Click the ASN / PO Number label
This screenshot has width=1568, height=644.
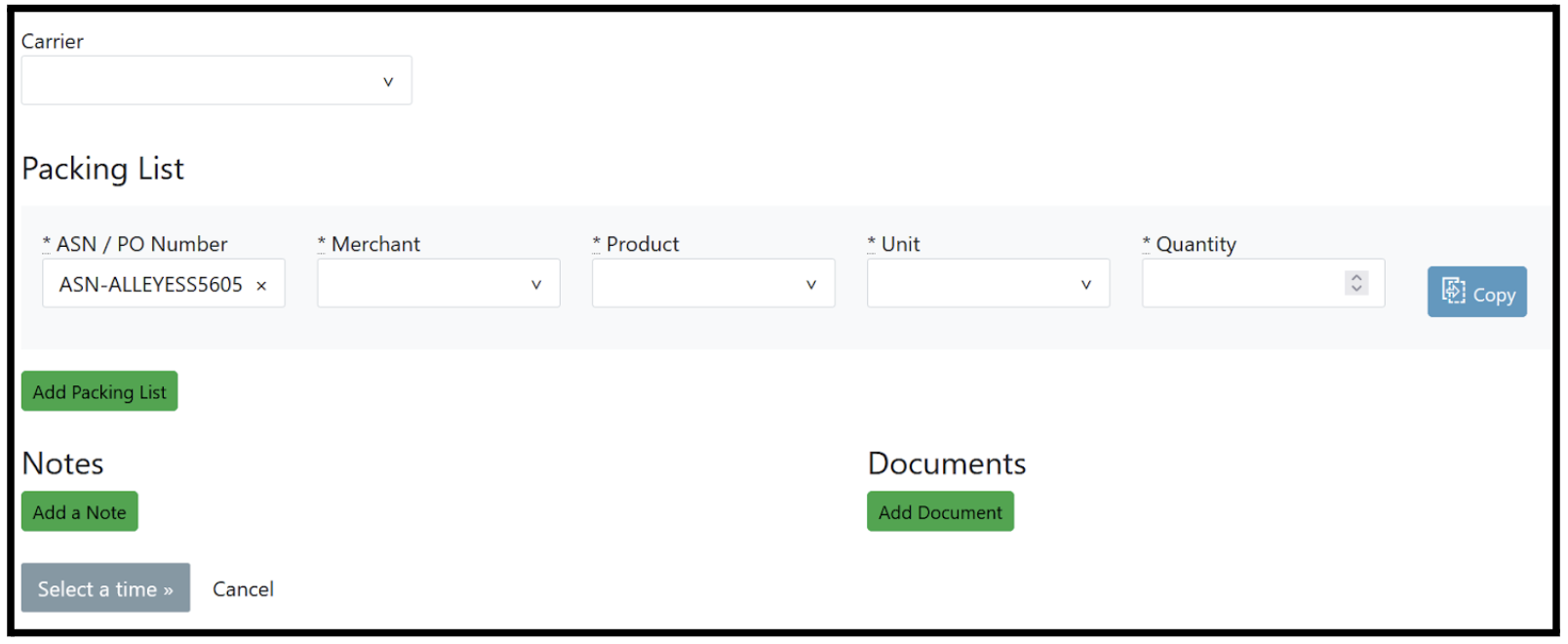(141, 244)
